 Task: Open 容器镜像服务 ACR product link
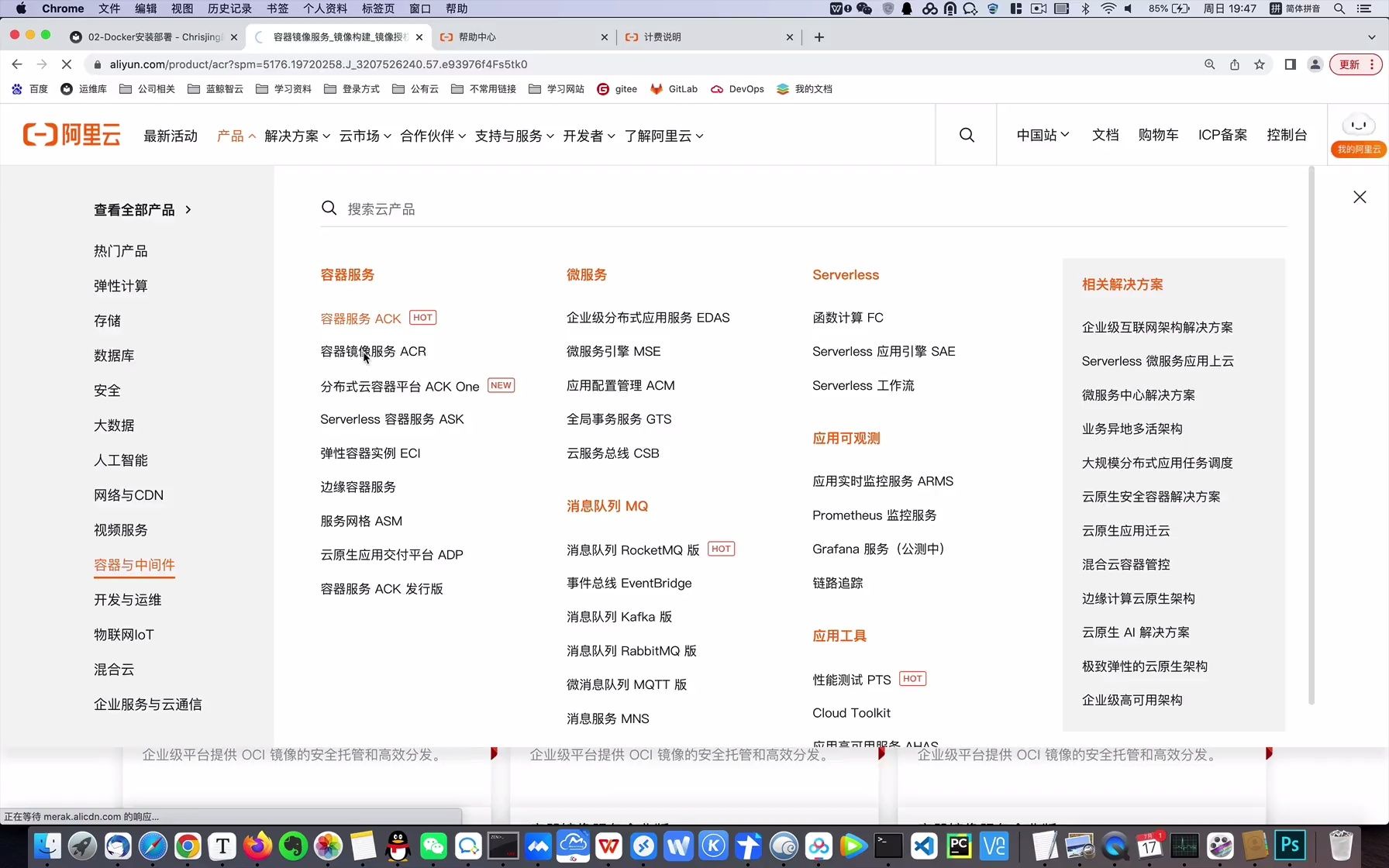pos(374,351)
